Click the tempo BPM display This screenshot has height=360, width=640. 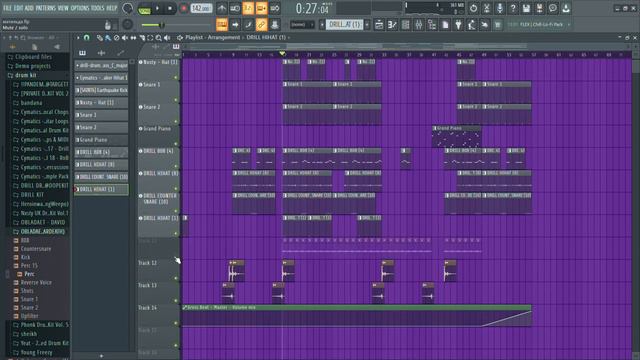click(201, 8)
